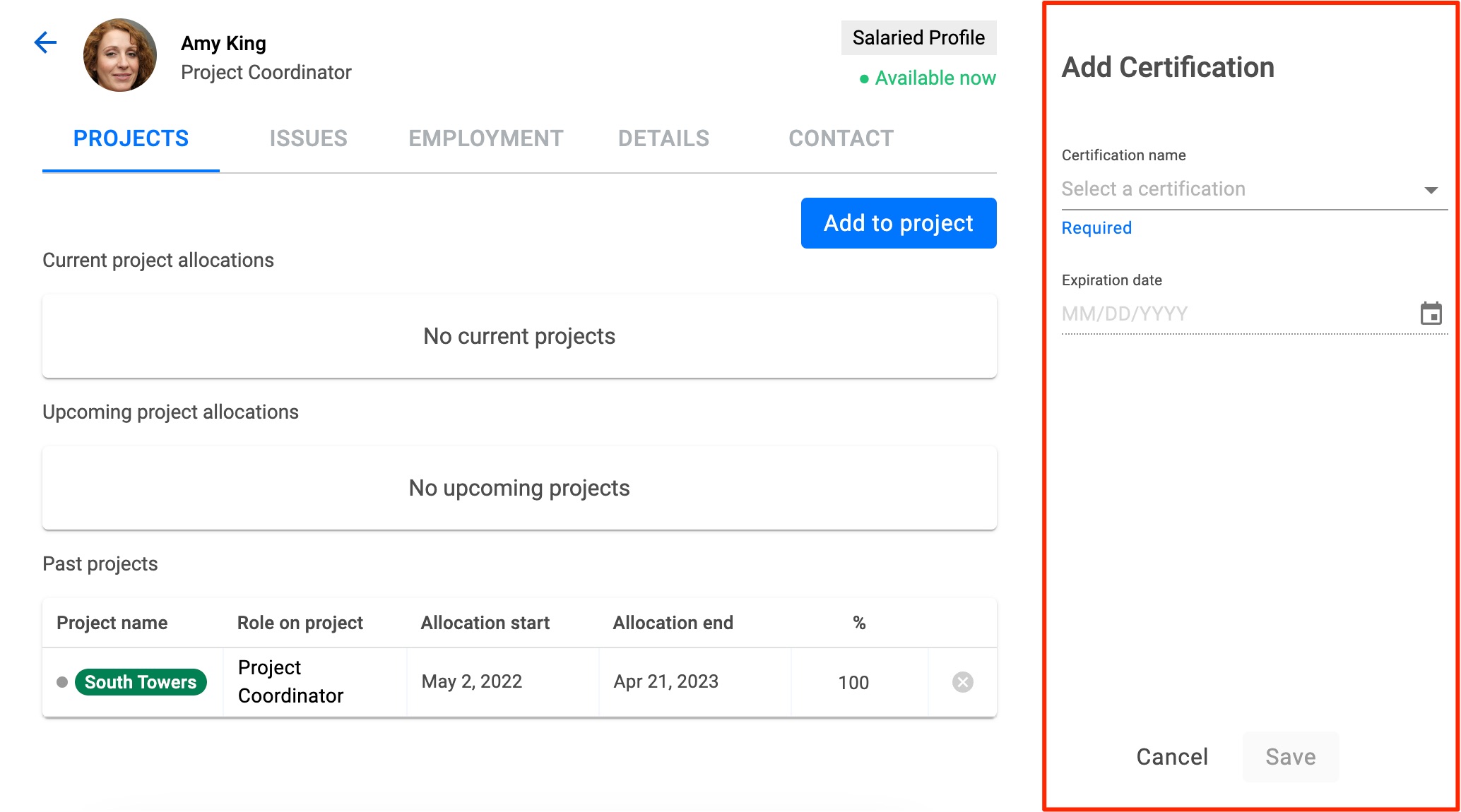
Task: Click the Upcoming project allocations heading
Action: 170,412
